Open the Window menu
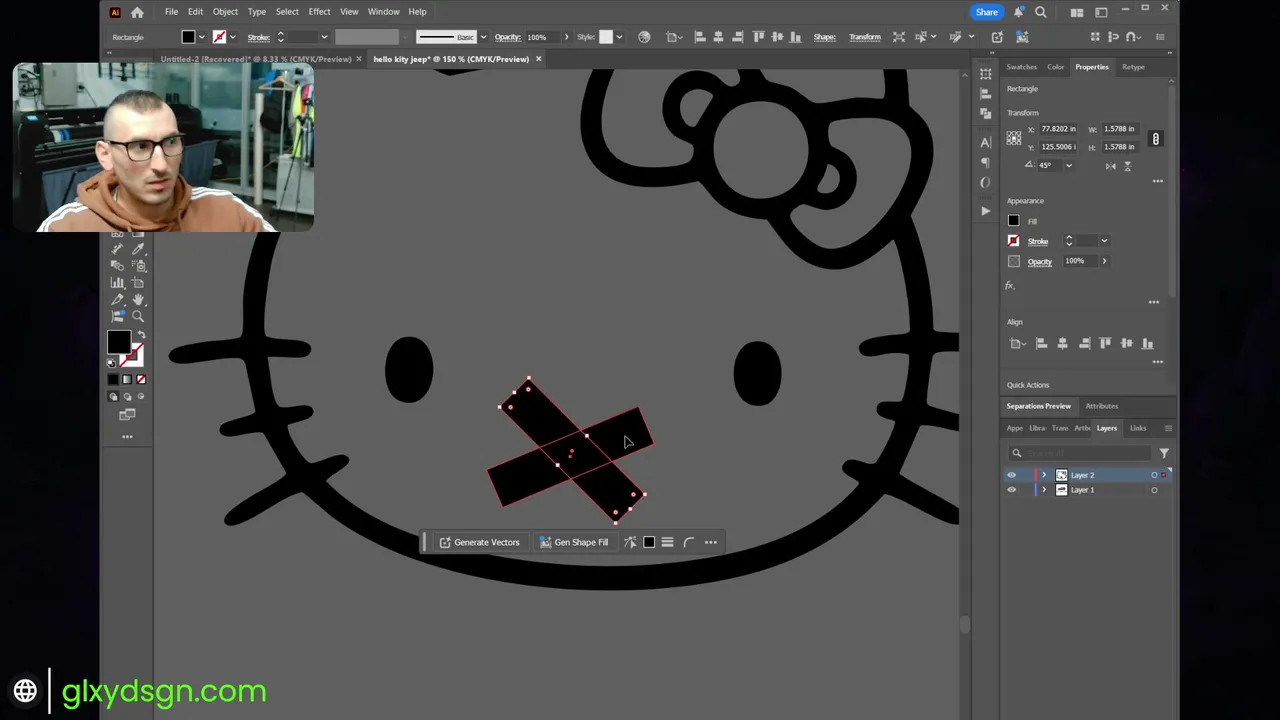Screen dimensions: 1280x720 pos(383,12)
